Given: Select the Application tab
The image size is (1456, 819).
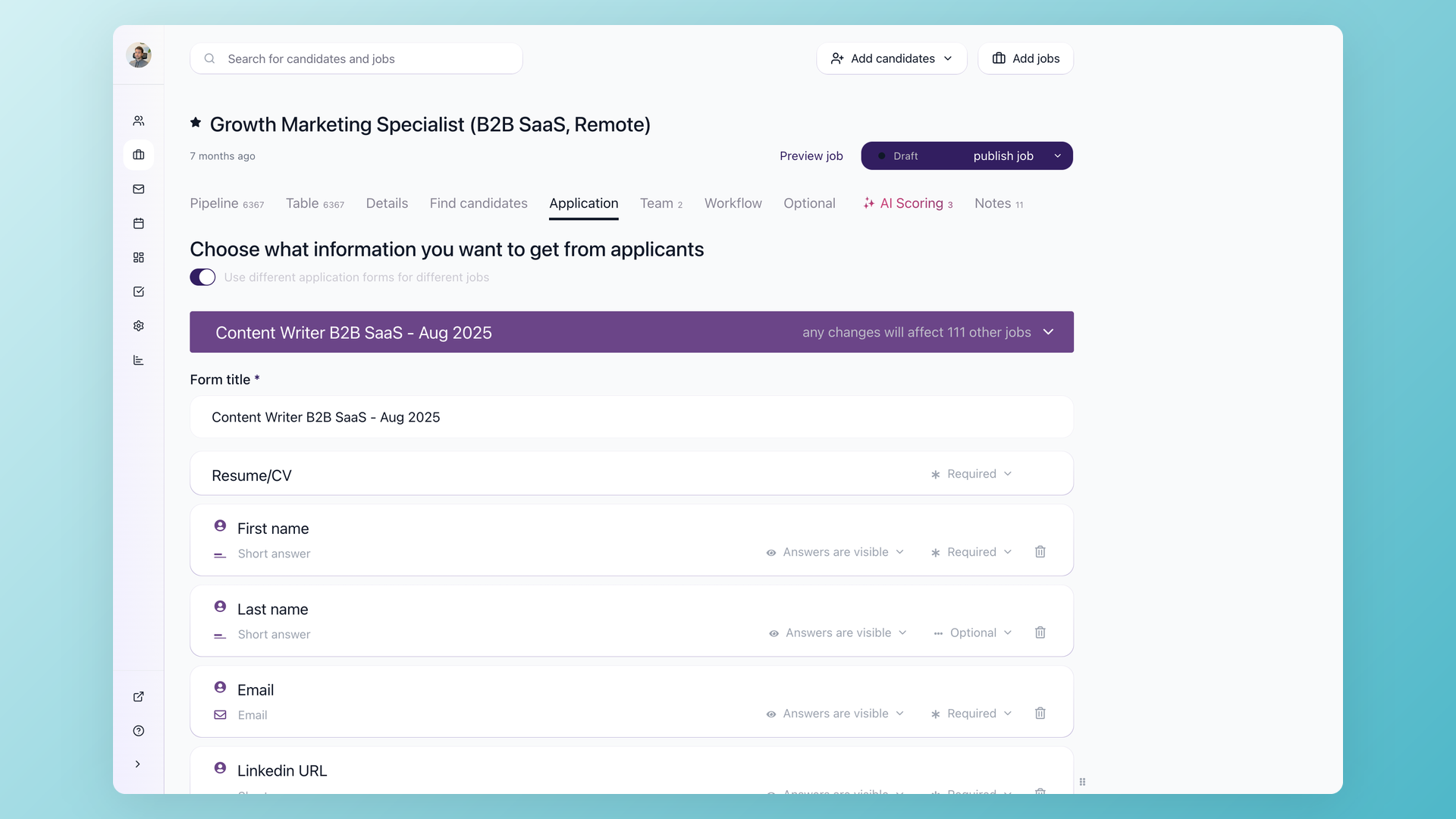Looking at the screenshot, I should [x=584, y=203].
